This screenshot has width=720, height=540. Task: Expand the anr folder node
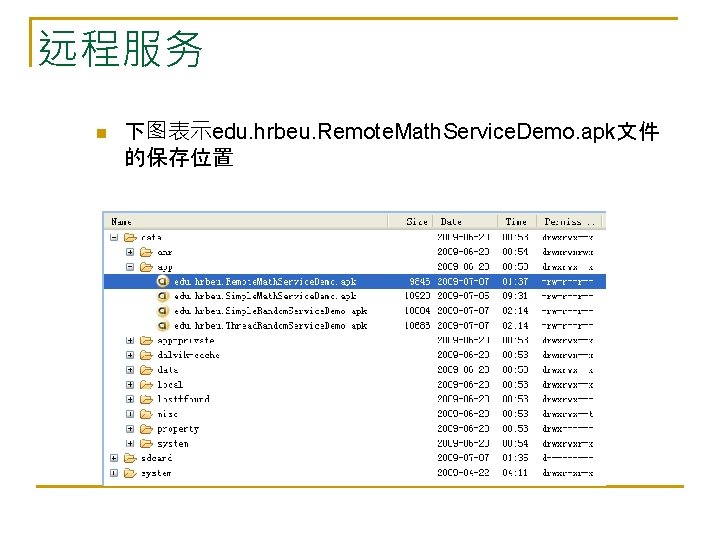pyautogui.click(x=130, y=252)
